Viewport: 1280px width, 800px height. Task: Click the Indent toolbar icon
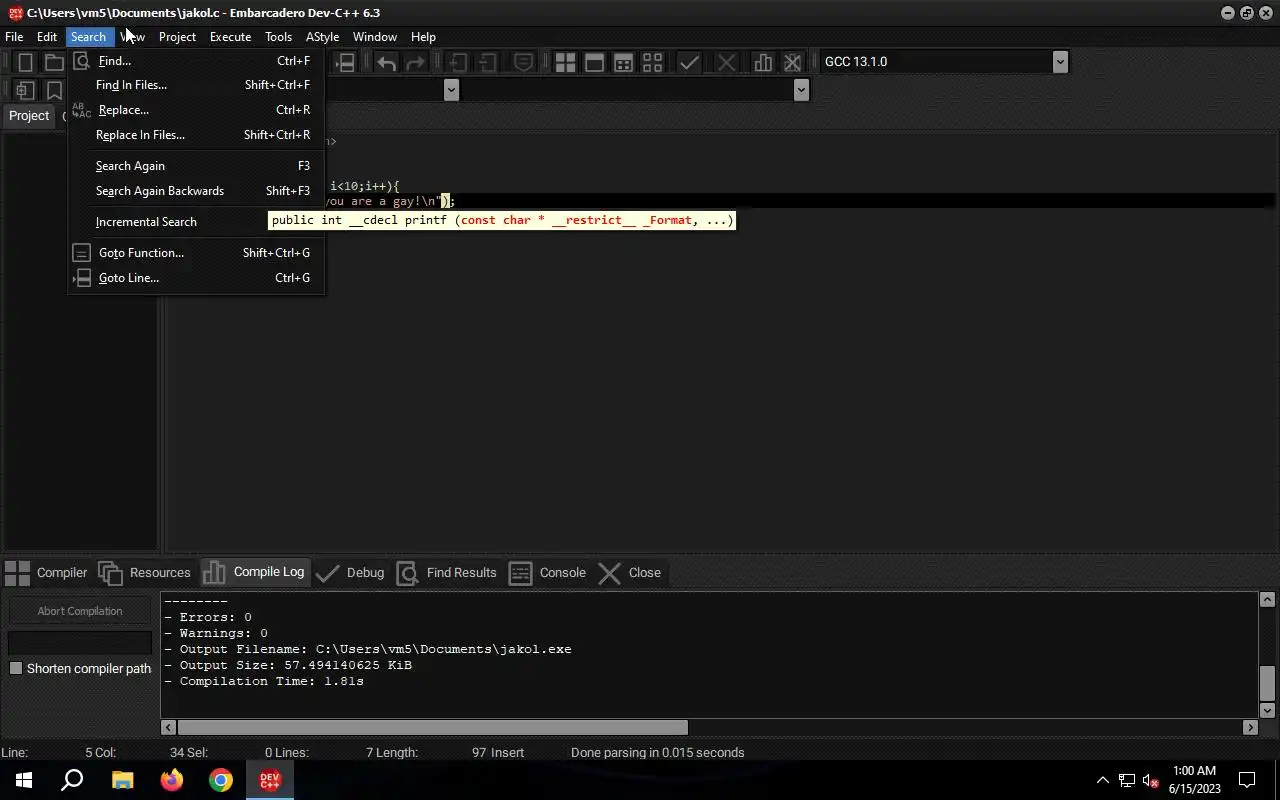[457, 62]
